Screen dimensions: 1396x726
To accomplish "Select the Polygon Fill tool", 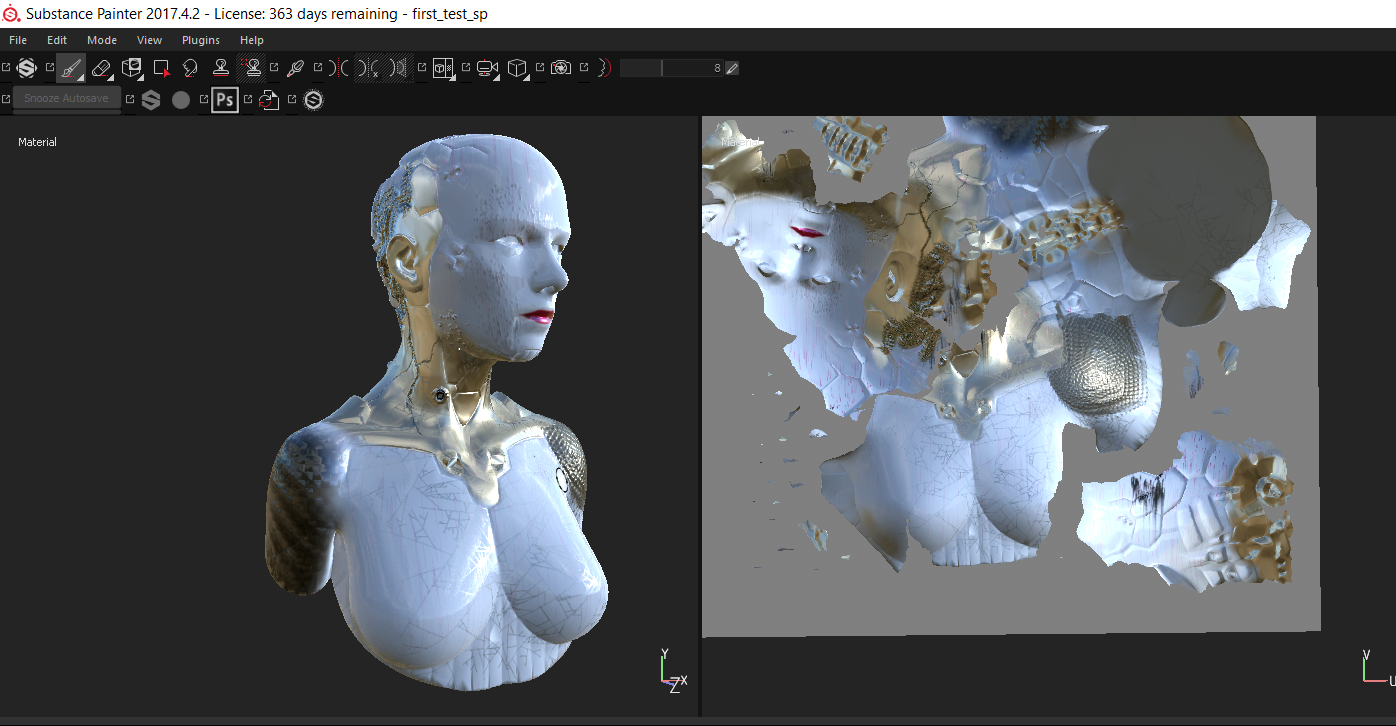I will (161, 68).
